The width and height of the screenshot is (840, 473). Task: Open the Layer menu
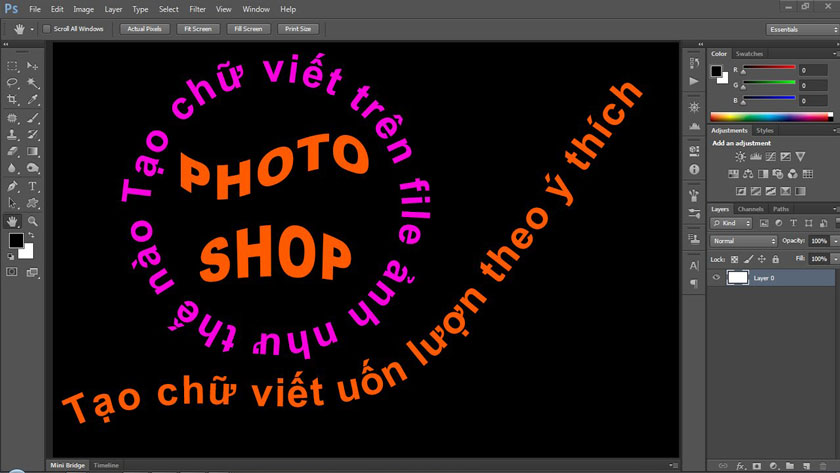(x=113, y=9)
